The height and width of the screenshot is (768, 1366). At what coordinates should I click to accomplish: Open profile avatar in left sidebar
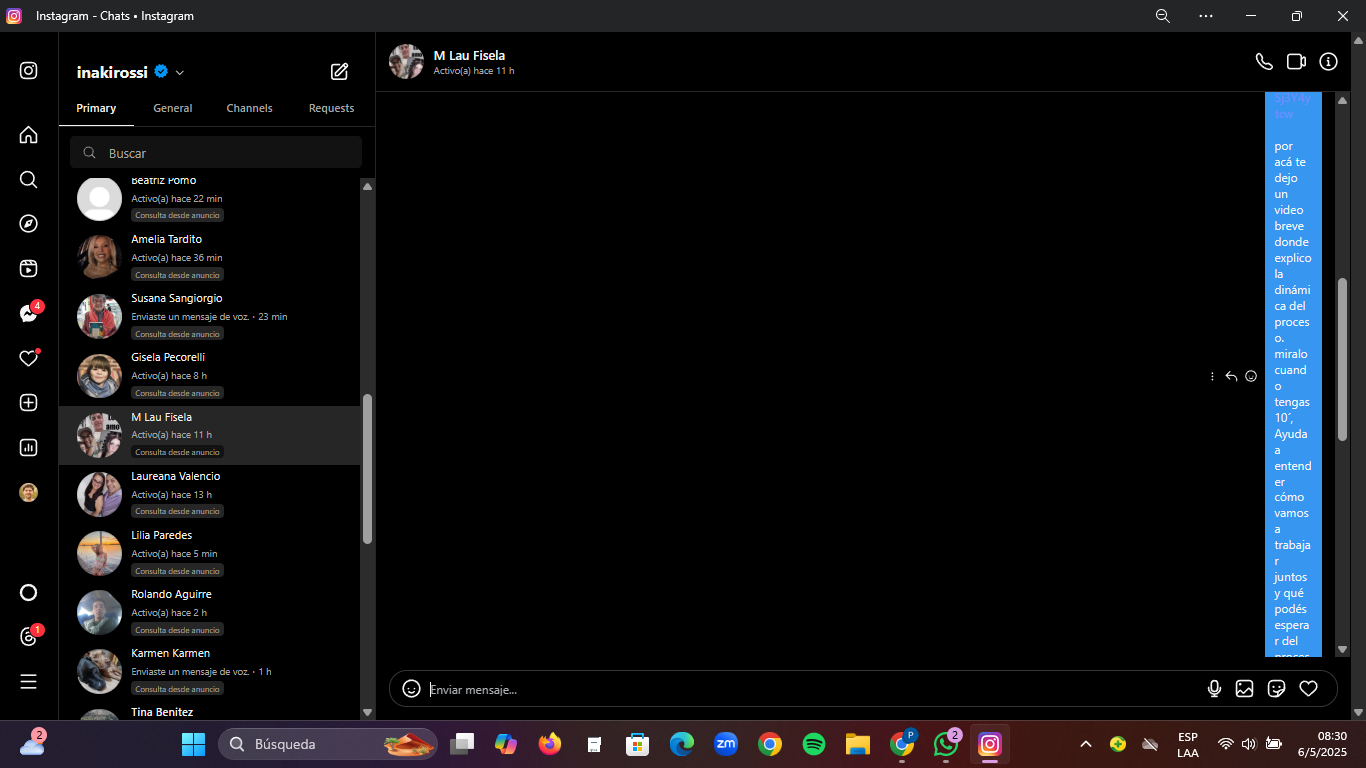(29, 492)
